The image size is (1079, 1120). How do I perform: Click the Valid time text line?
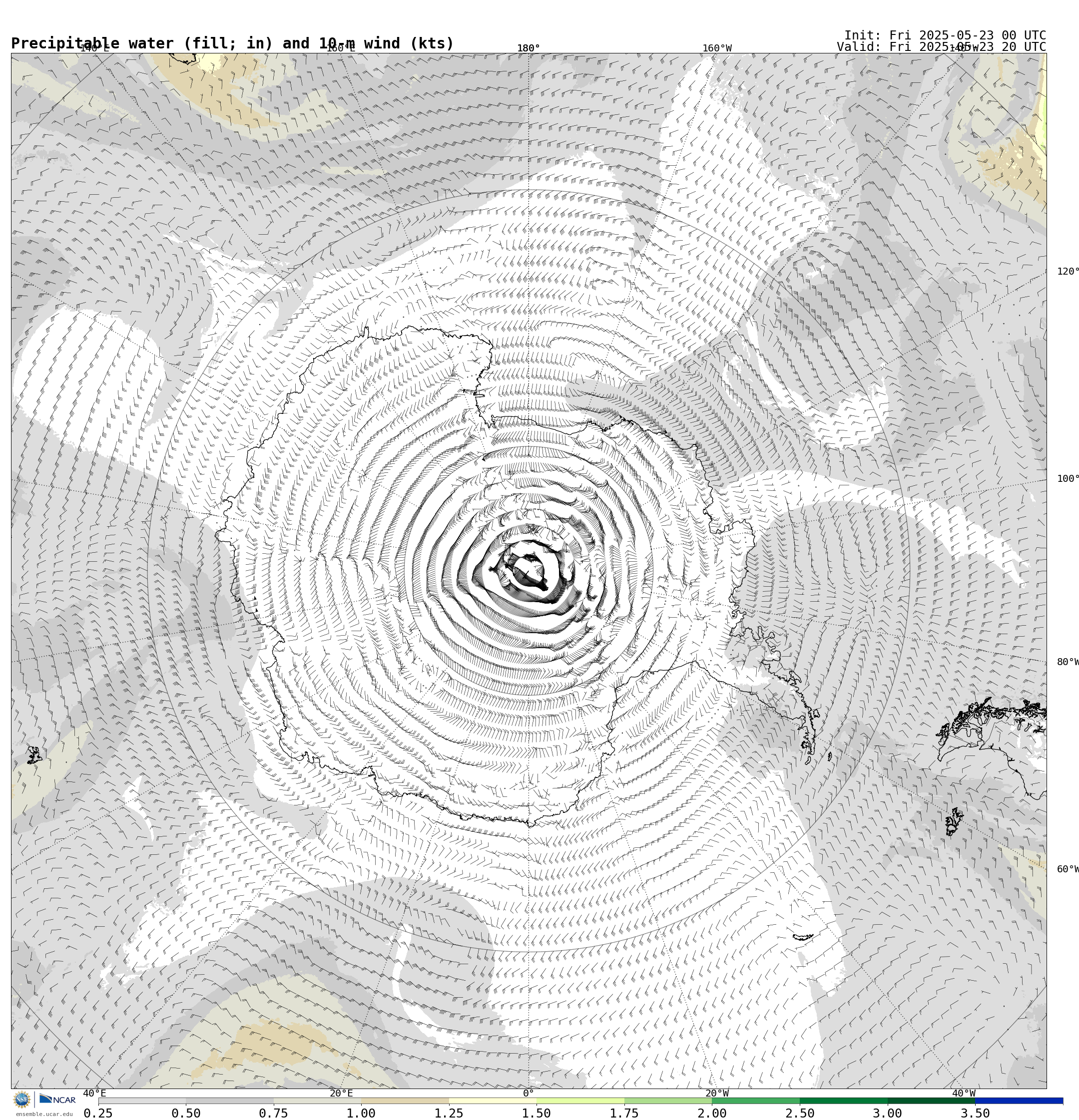click(941, 47)
